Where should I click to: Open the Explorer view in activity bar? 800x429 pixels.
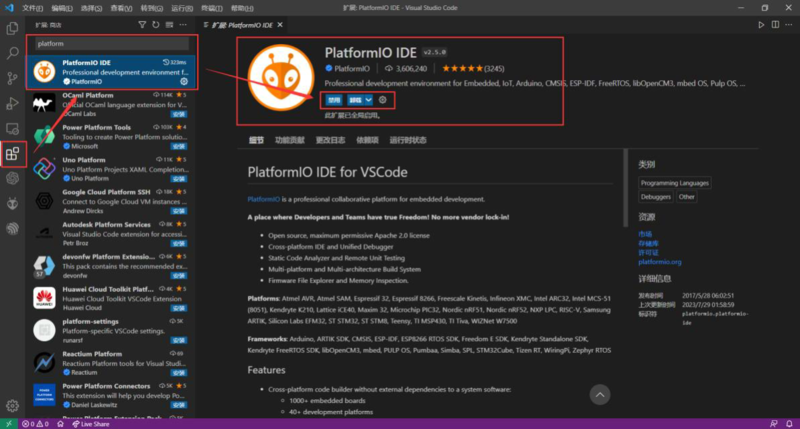[x=13, y=27]
